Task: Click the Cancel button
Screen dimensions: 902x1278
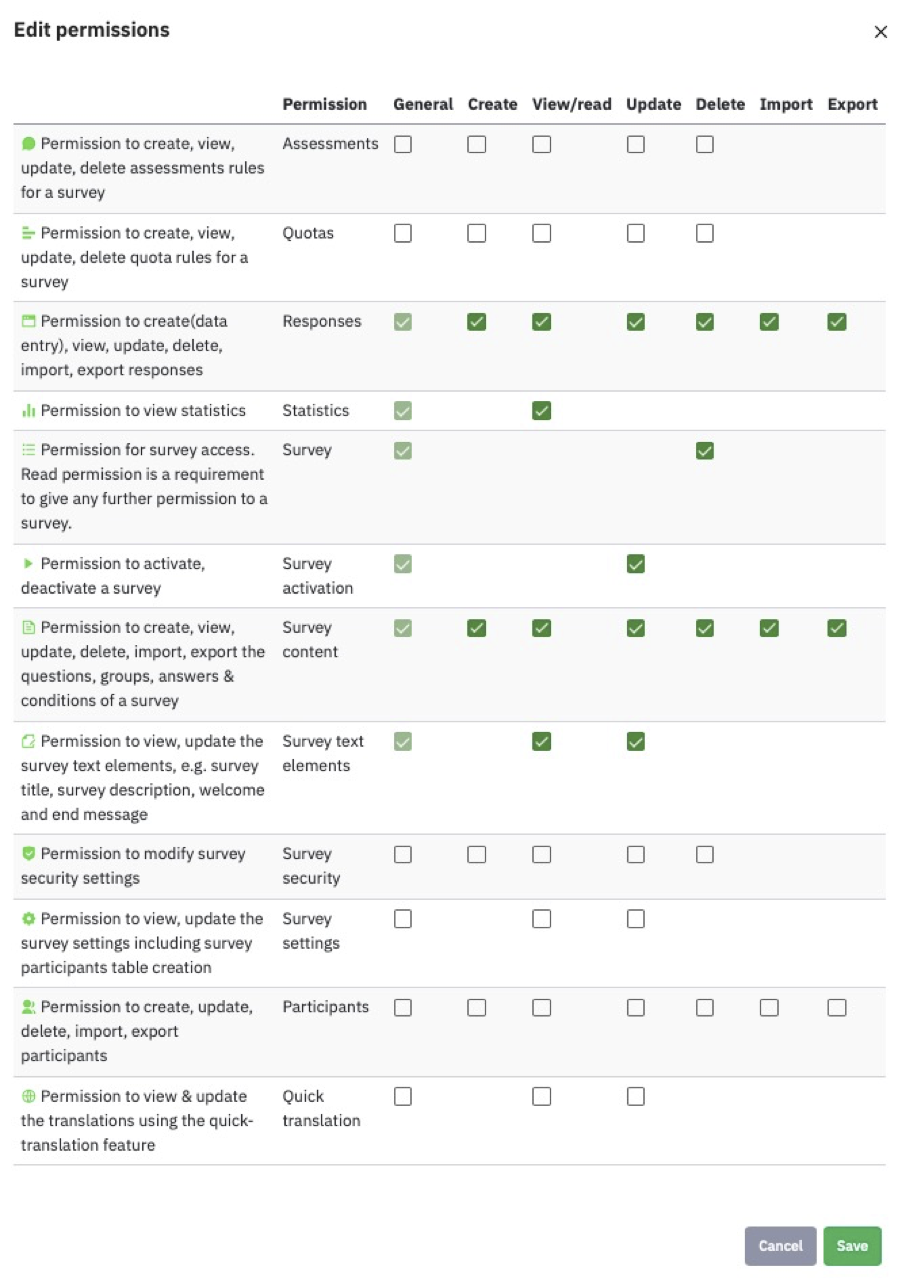Action: [x=780, y=1246]
